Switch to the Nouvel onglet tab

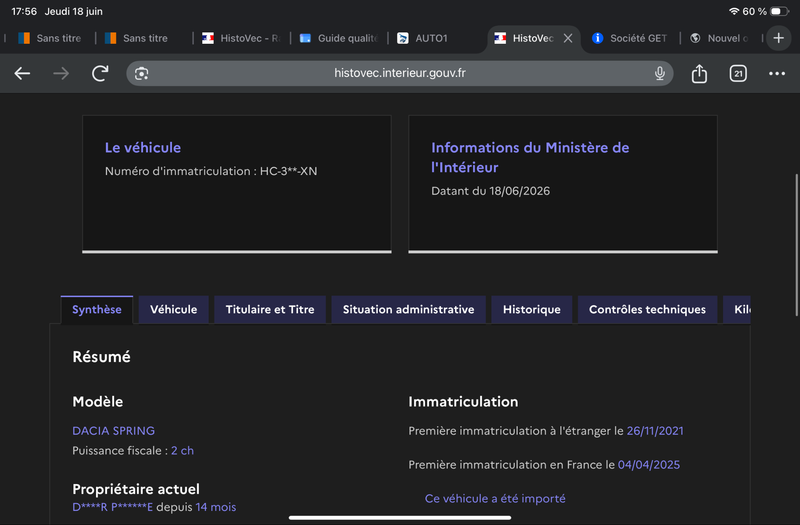719,38
